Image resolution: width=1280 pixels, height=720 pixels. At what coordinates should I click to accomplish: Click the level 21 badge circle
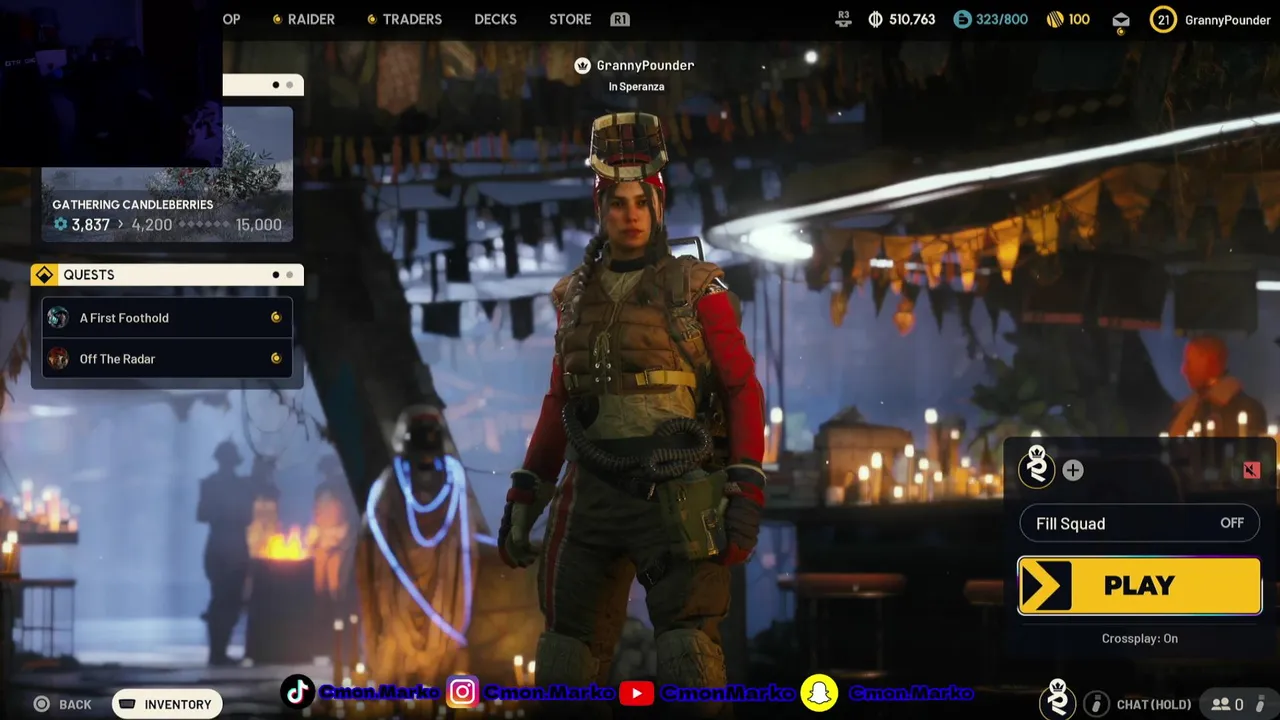(1163, 19)
